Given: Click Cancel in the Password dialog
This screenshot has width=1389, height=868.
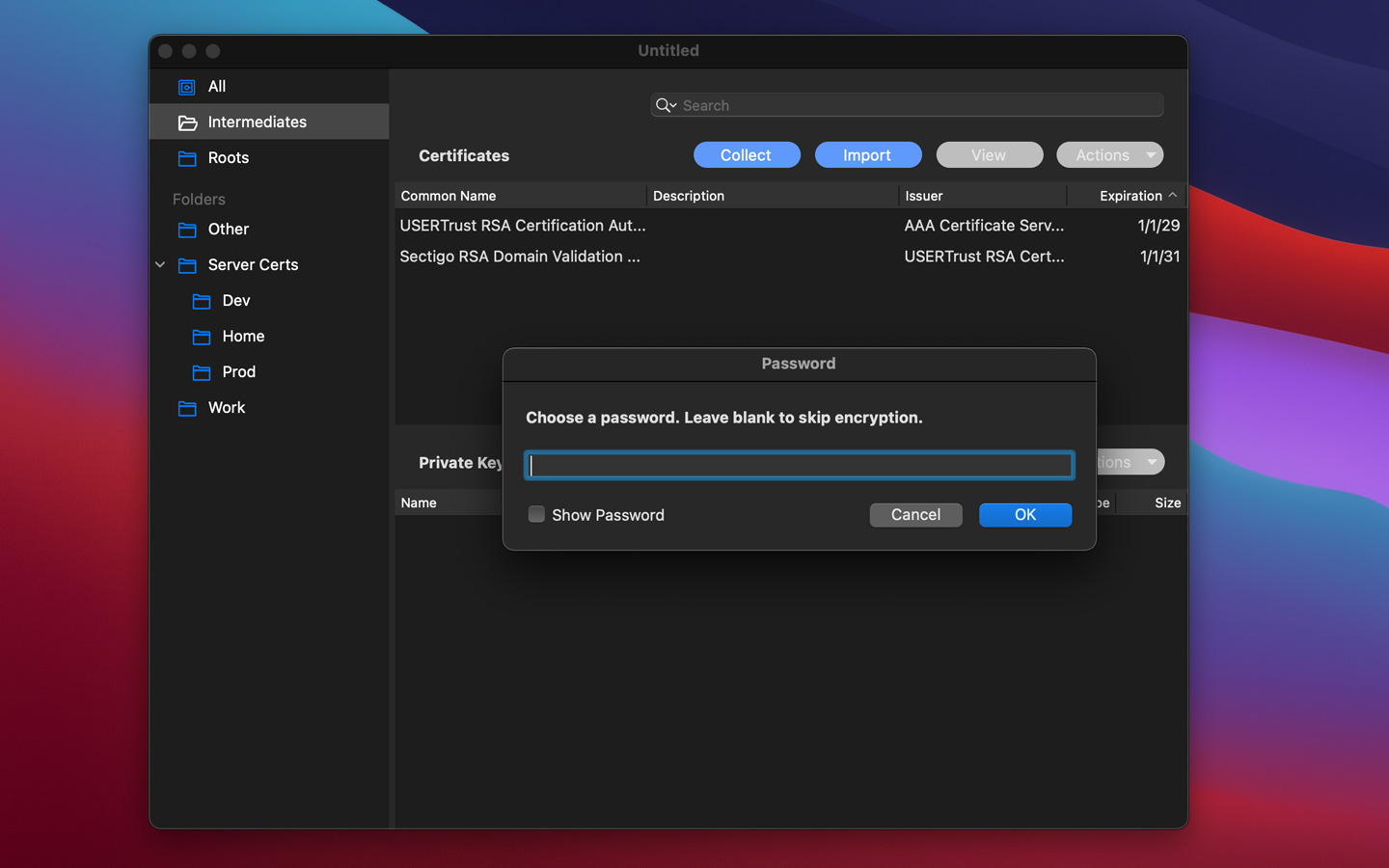Looking at the screenshot, I should (915, 514).
